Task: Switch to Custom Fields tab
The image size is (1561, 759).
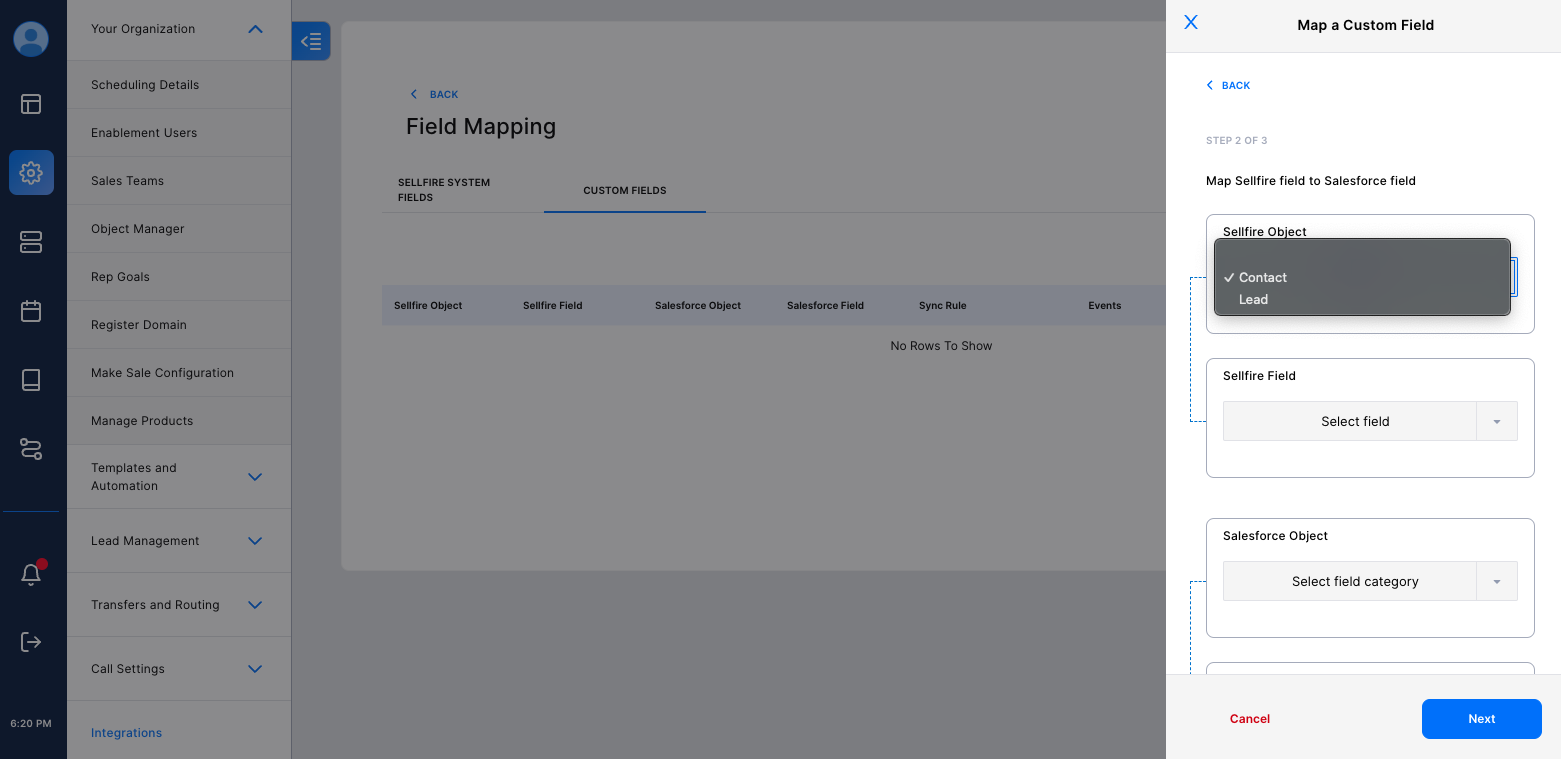Action: [x=625, y=190]
